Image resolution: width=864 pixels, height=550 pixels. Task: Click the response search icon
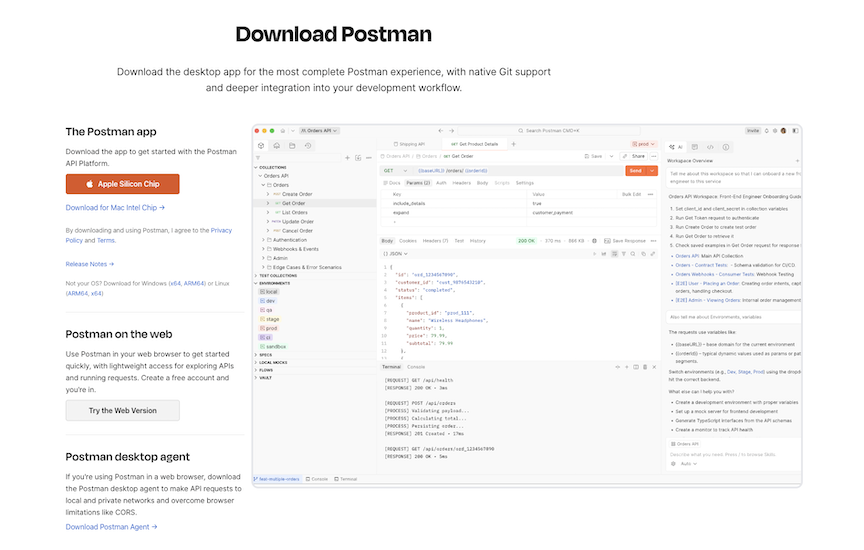click(x=633, y=254)
